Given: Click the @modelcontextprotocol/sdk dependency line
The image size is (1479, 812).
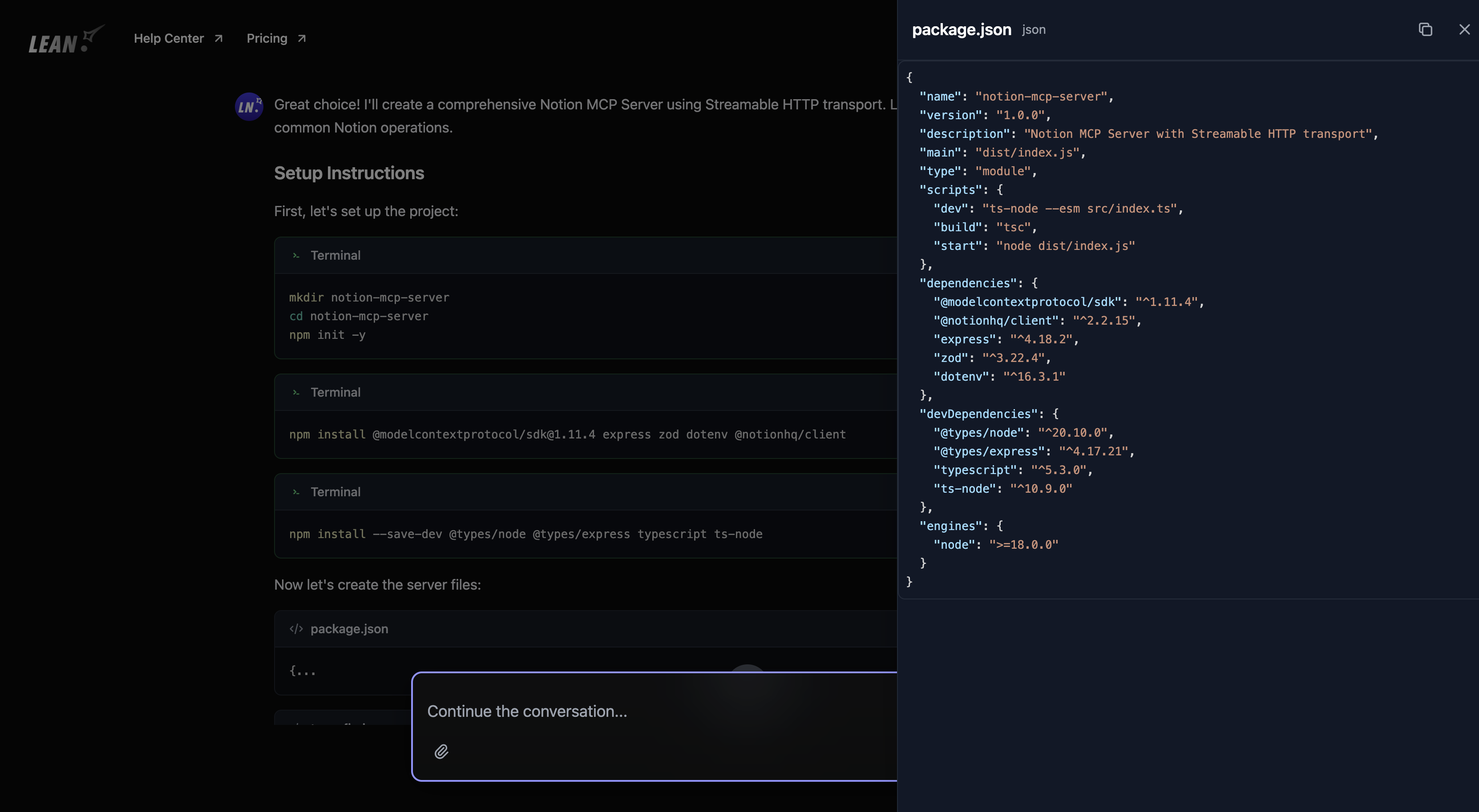Looking at the screenshot, I should (1068, 302).
